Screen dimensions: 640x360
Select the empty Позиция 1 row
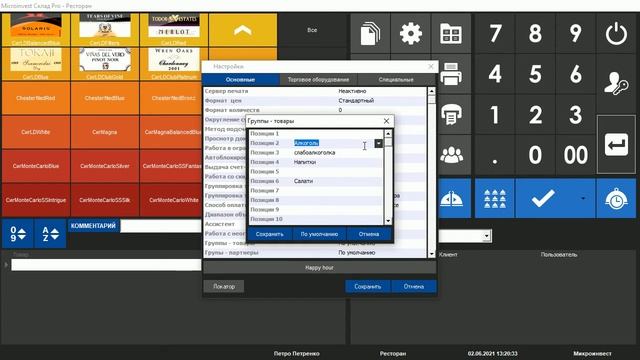(316, 133)
